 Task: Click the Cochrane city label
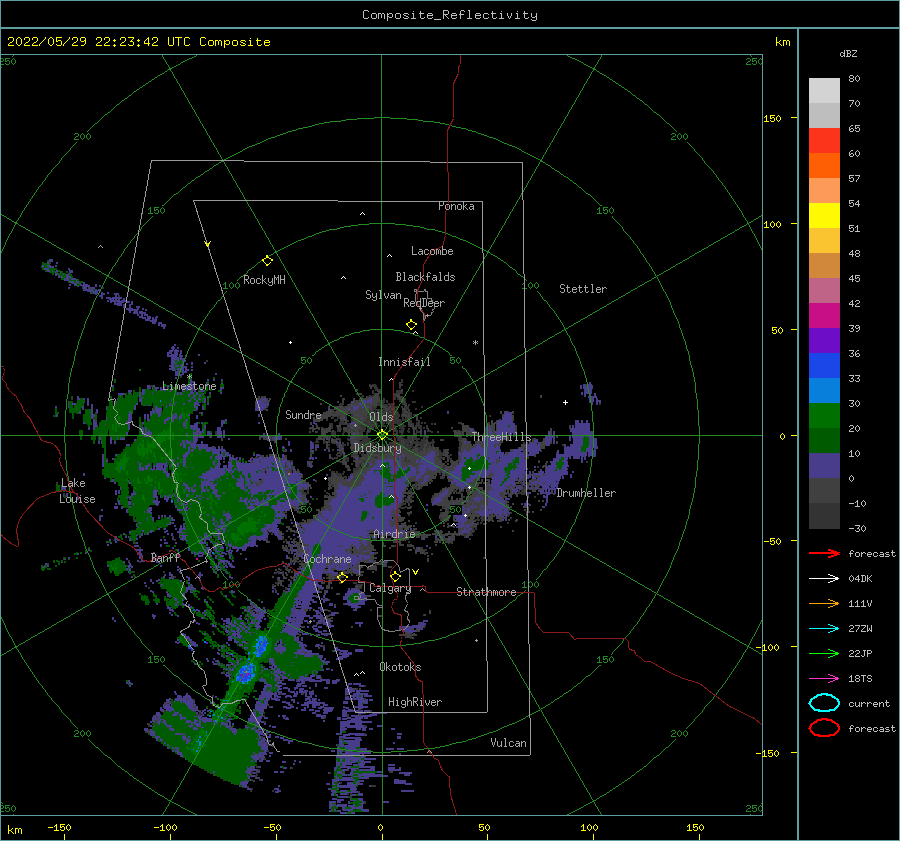coord(327,559)
